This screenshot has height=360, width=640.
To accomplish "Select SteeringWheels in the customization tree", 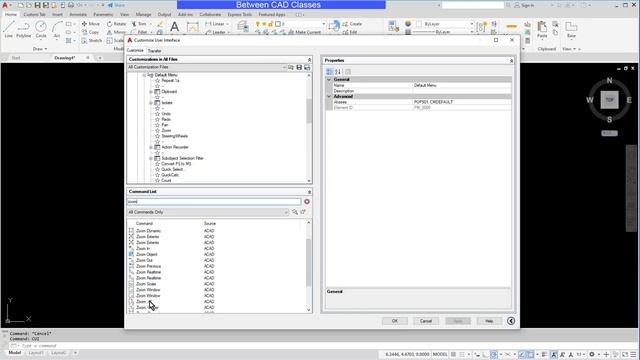I will click(x=175, y=136).
